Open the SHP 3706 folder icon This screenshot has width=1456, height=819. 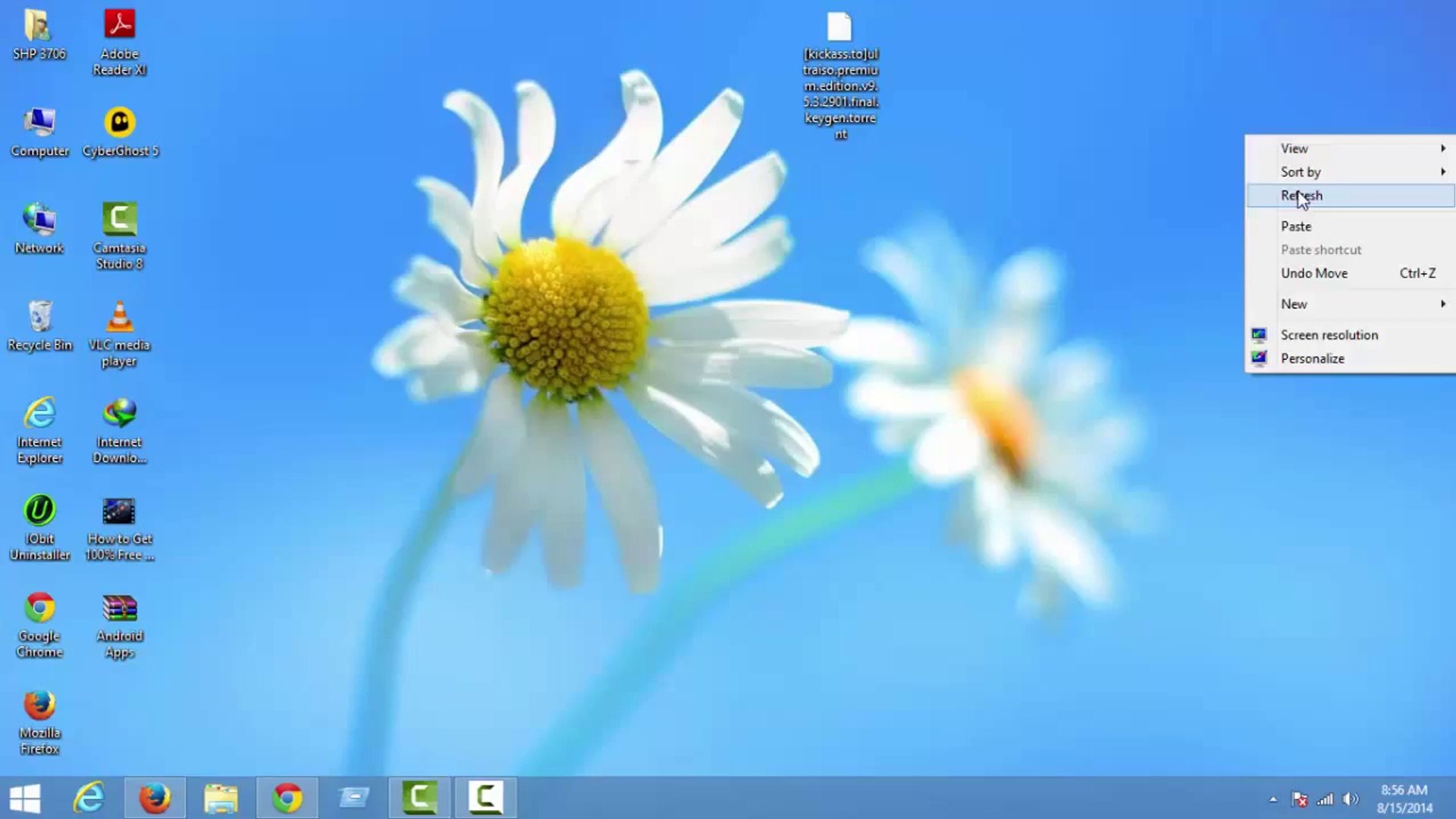click(39, 34)
